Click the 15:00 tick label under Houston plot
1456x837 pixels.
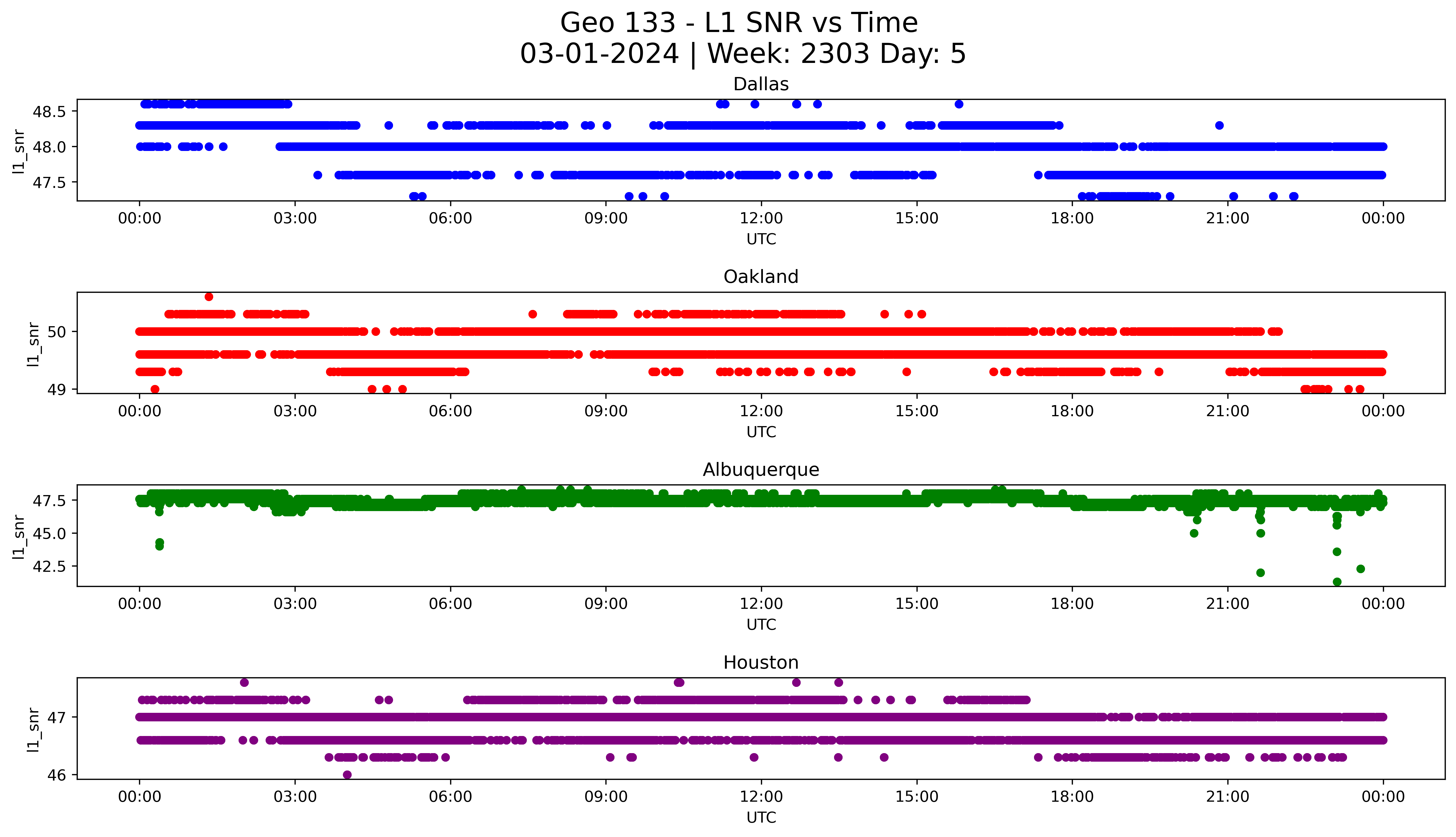click(917, 797)
